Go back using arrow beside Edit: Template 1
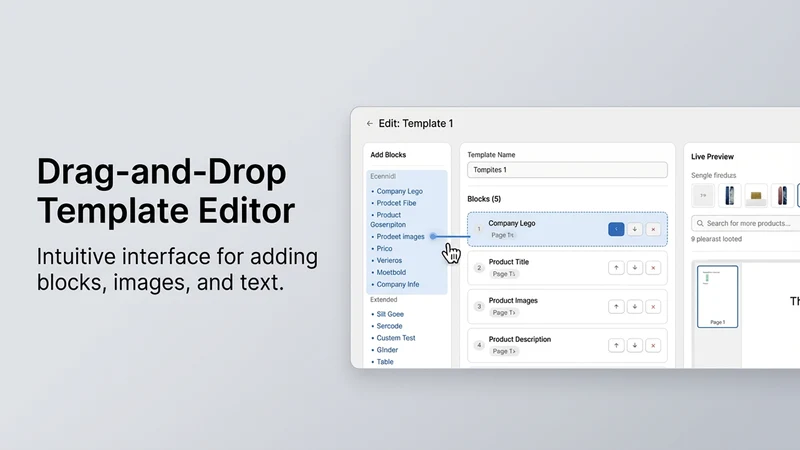The width and height of the screenshot is (800, 450). pos(369,123)
